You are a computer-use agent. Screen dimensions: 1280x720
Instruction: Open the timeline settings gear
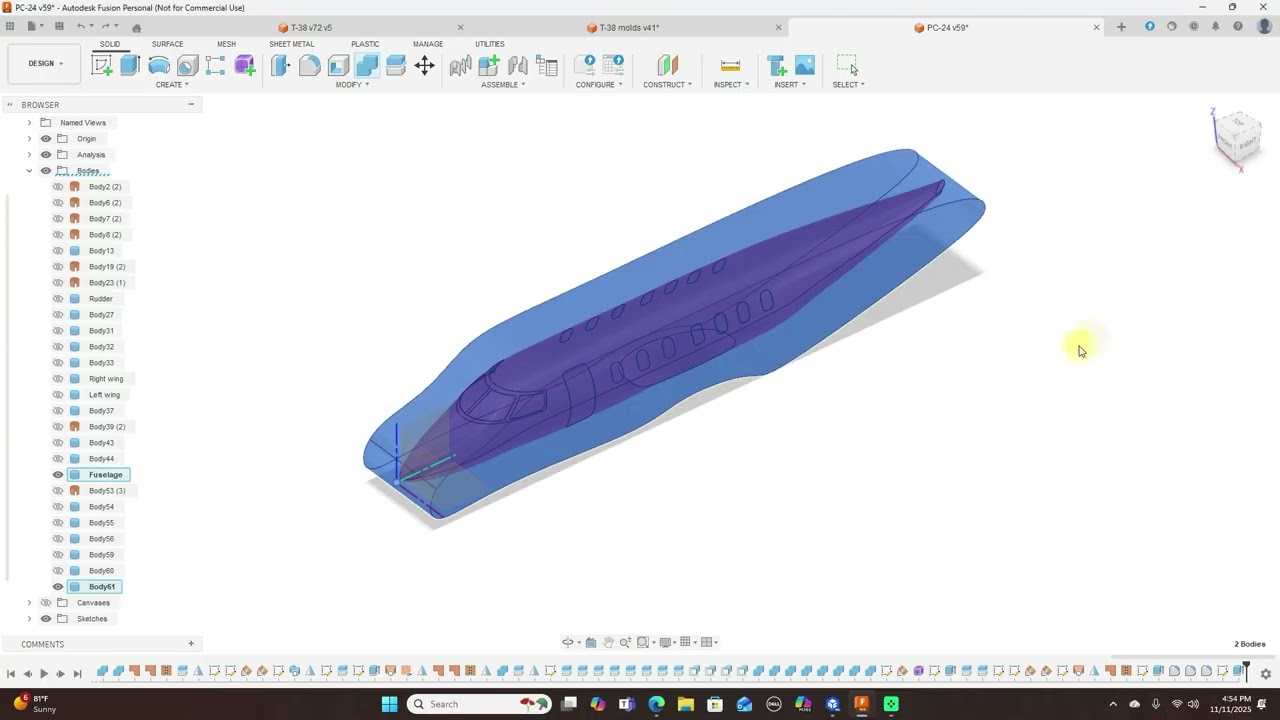tap(1265, 674)
